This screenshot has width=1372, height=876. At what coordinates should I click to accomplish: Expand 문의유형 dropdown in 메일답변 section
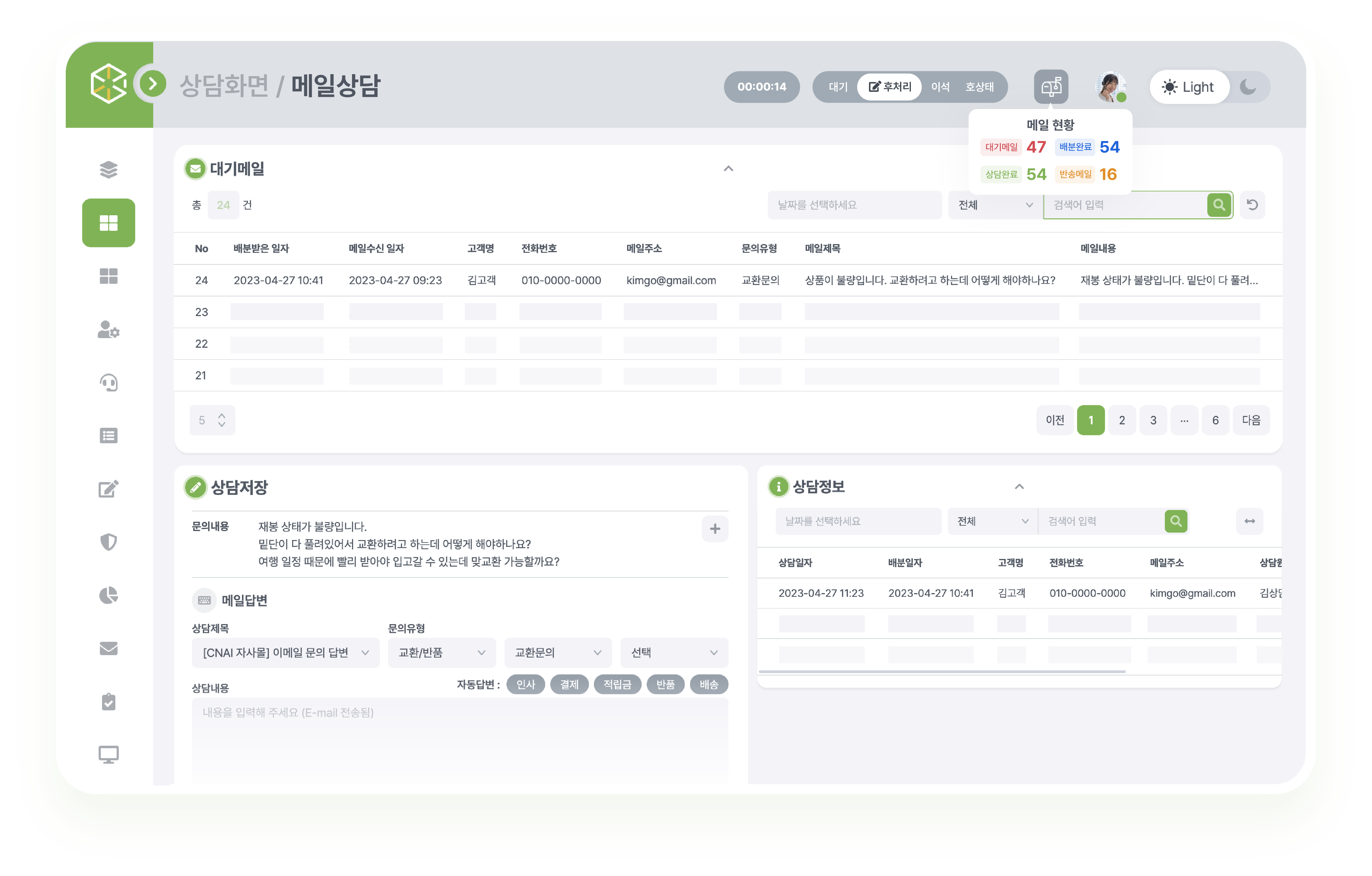click(440, 654)
